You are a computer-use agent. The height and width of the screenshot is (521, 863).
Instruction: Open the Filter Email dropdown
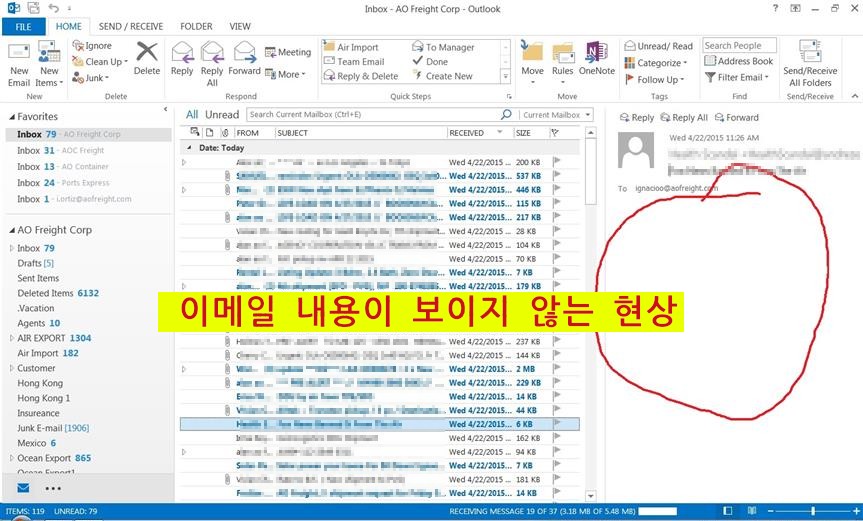736,78
